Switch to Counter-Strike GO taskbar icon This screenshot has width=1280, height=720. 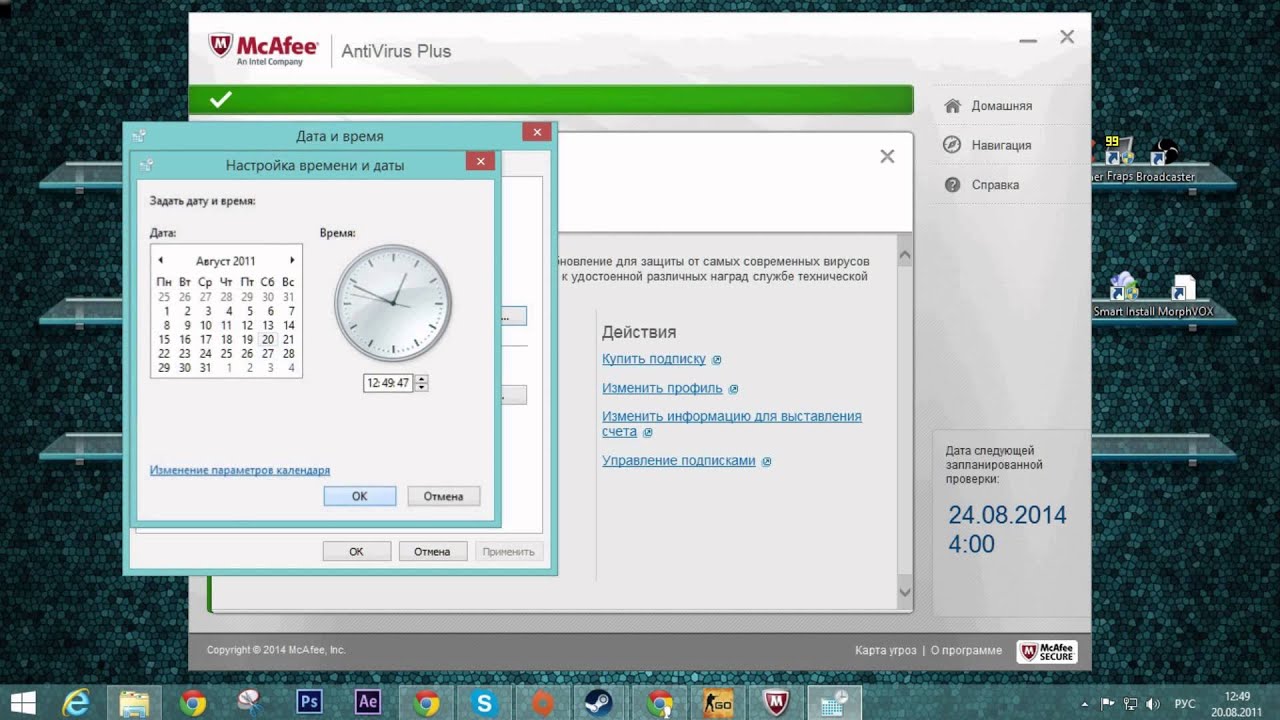(x=717, y=703)
